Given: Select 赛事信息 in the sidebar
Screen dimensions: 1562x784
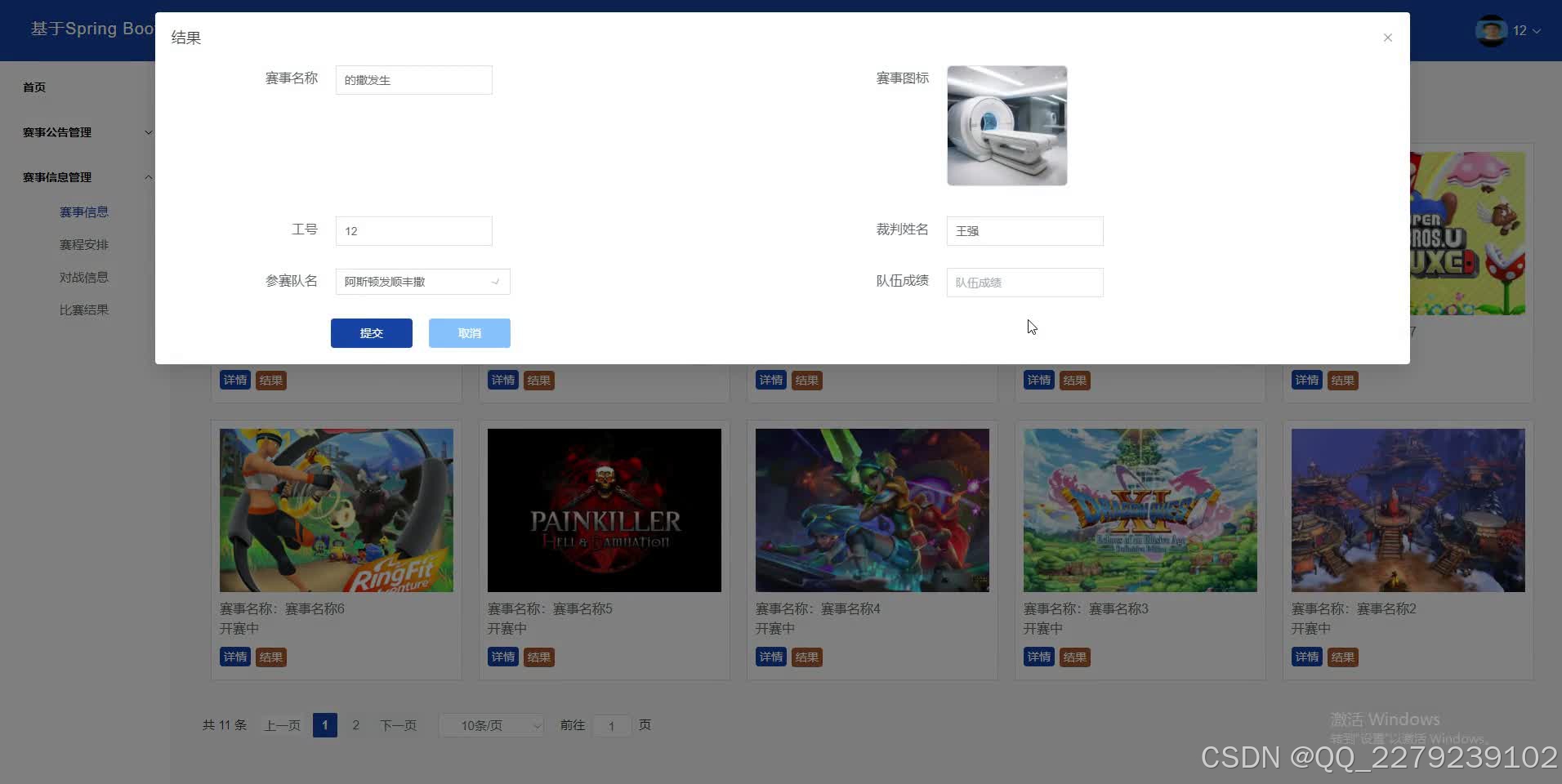Looking at the screenshot, I should tap(84, 212).
